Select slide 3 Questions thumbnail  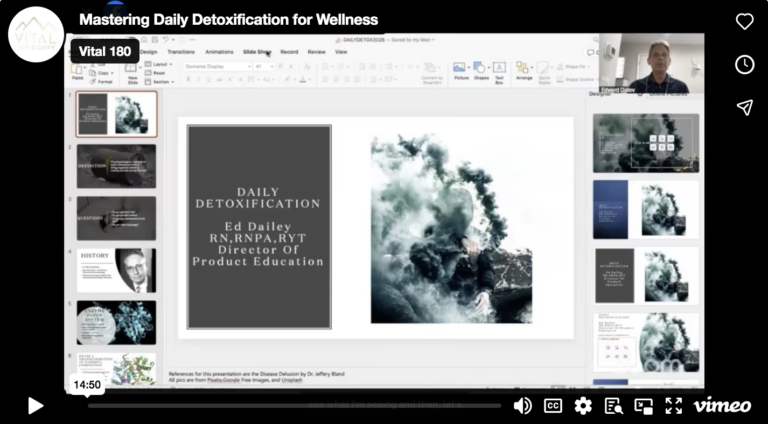pos(117,218)
